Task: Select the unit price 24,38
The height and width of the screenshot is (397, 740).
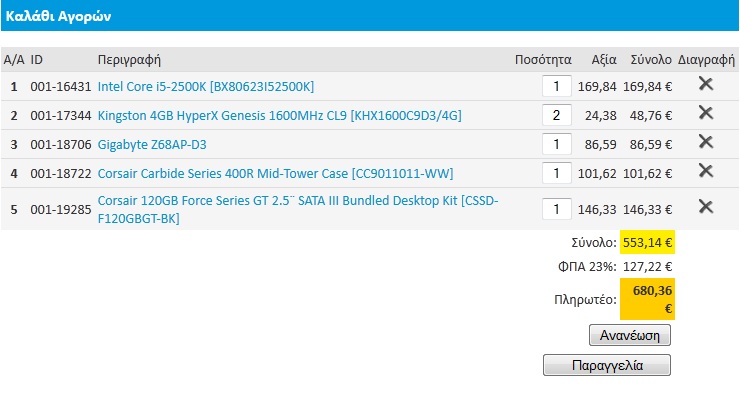Action: click(x=601, y=115)
